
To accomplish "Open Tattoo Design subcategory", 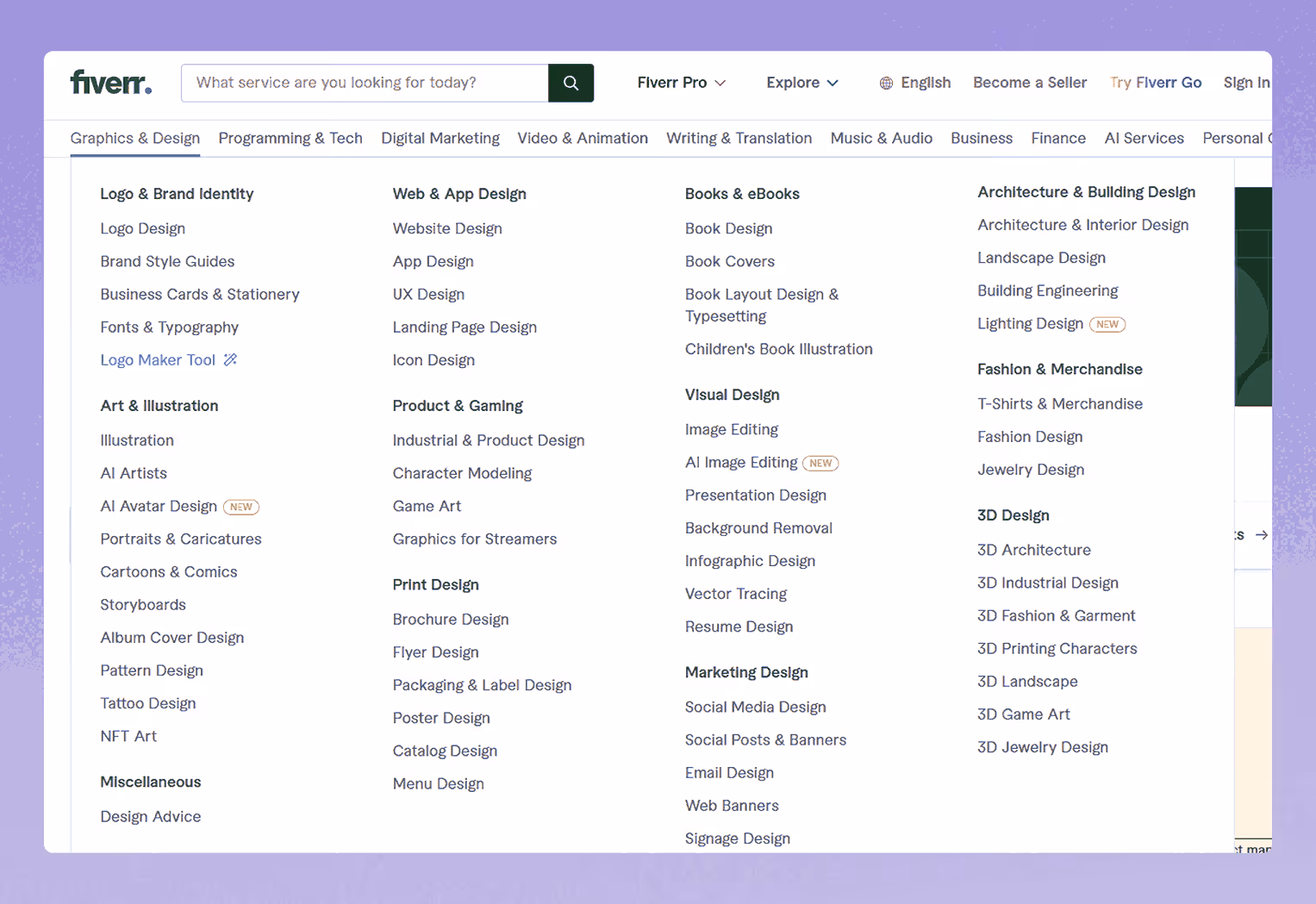I will [148, 703].
